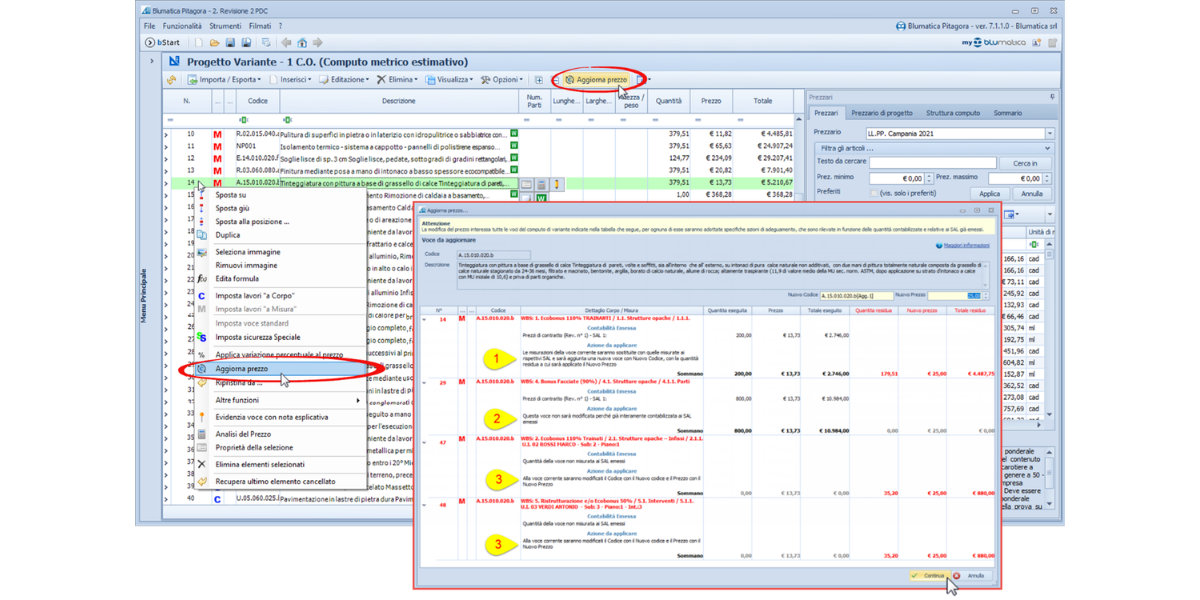Image resolution: width=1200 pixels, height=600 pixels.
Task: Collapse the 'Filtra gli articoli' section
Action: [1048, 148]
